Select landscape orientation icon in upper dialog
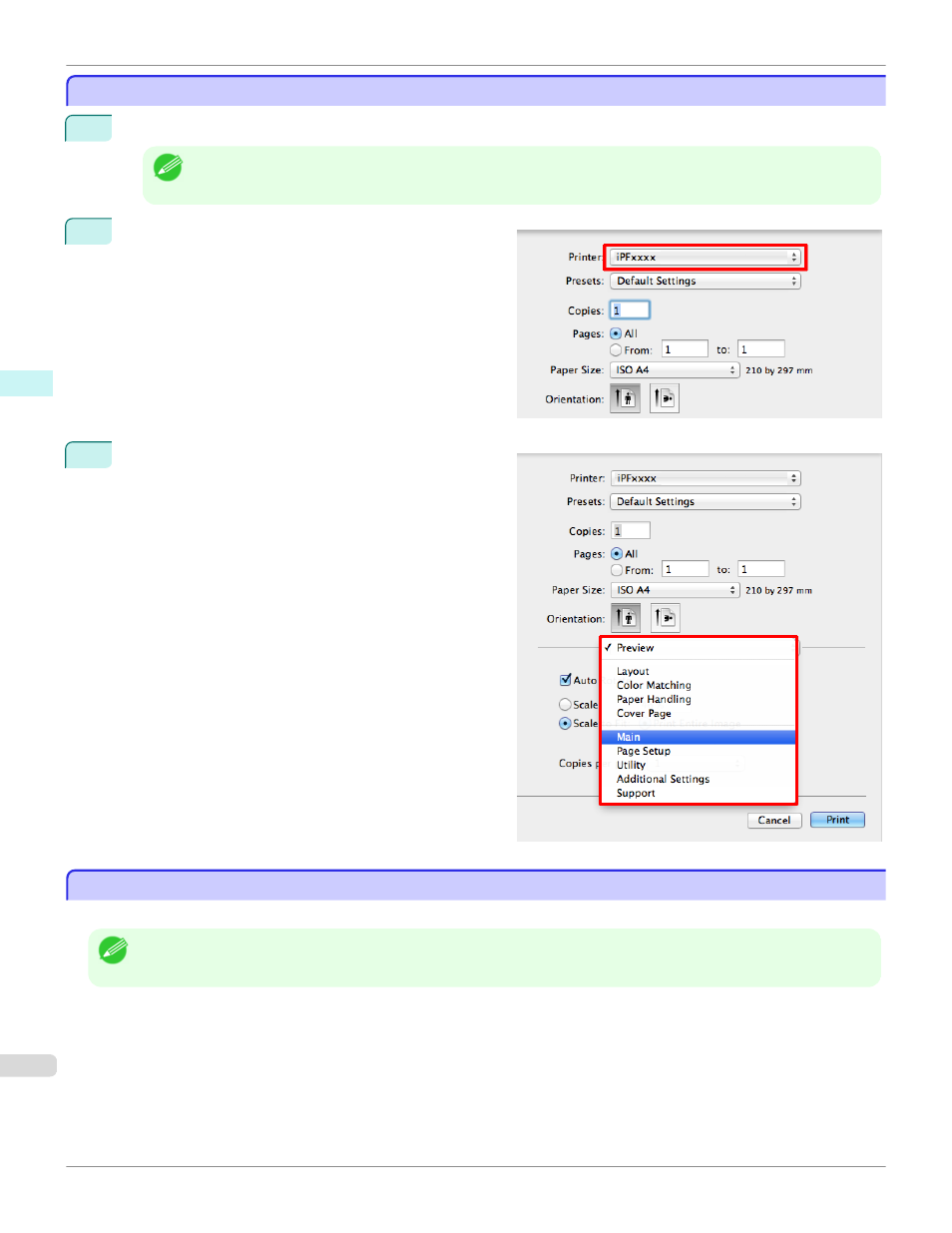 (x=665, y=399)
